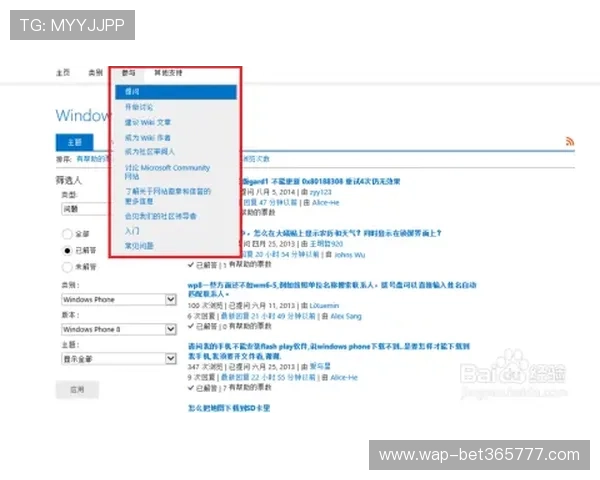Open Alice-He link in 22 小时 row

[x=344, y=377]
